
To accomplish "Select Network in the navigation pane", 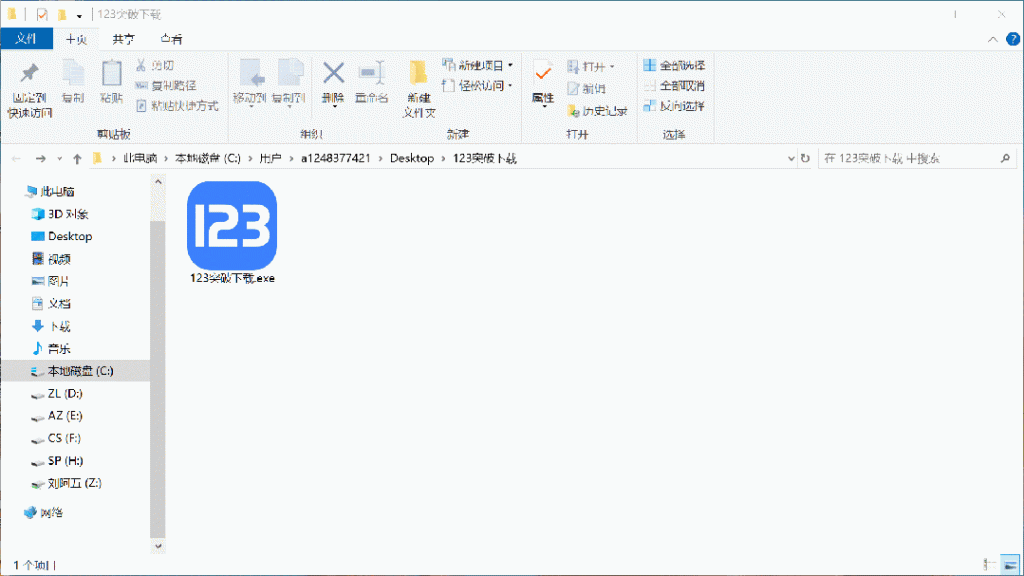I will coord(51,513).
